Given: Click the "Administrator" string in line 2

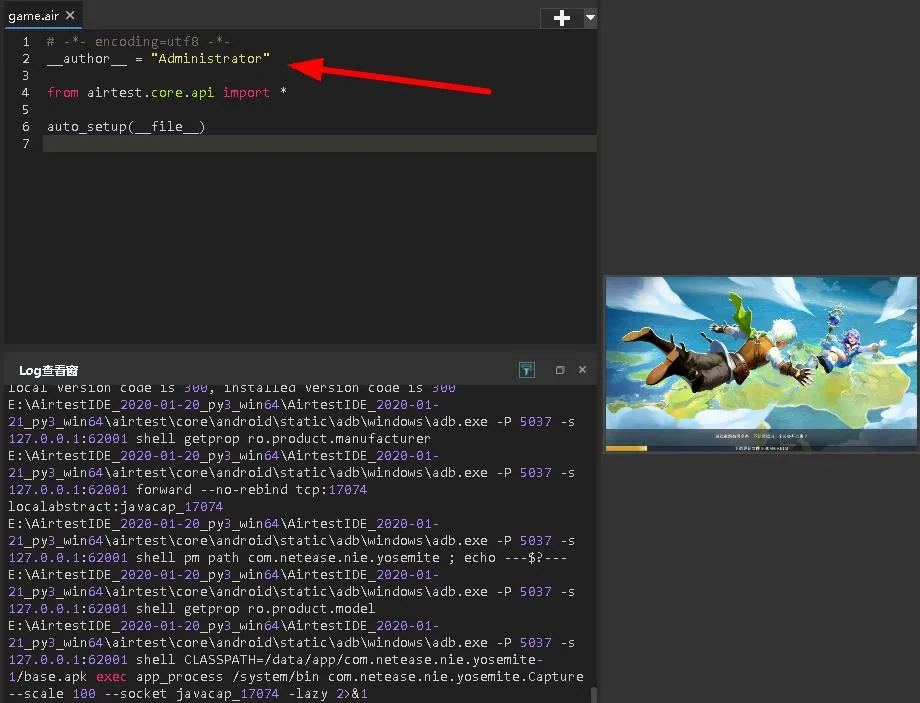Looking at the screenshot, I should point(210,59).
